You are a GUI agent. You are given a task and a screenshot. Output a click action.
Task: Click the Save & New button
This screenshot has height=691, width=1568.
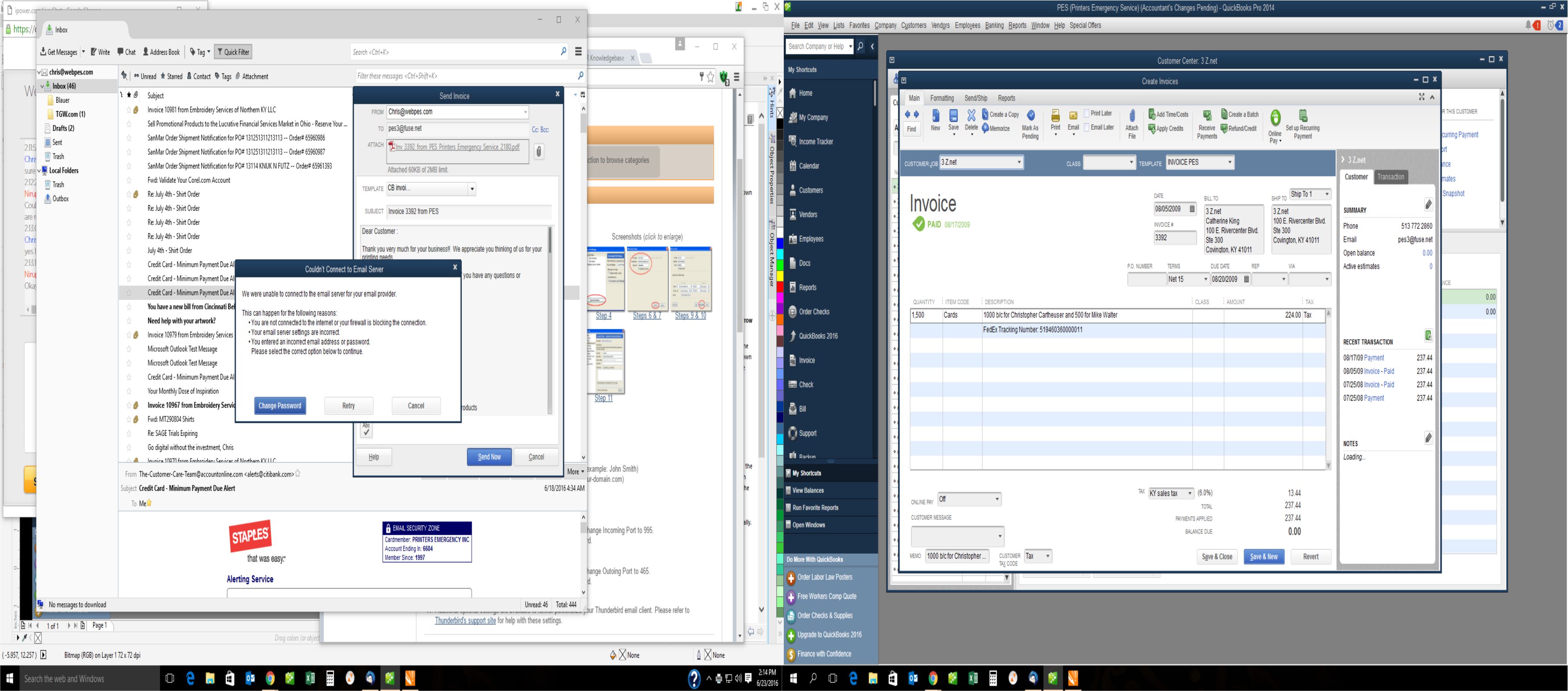1264,556
